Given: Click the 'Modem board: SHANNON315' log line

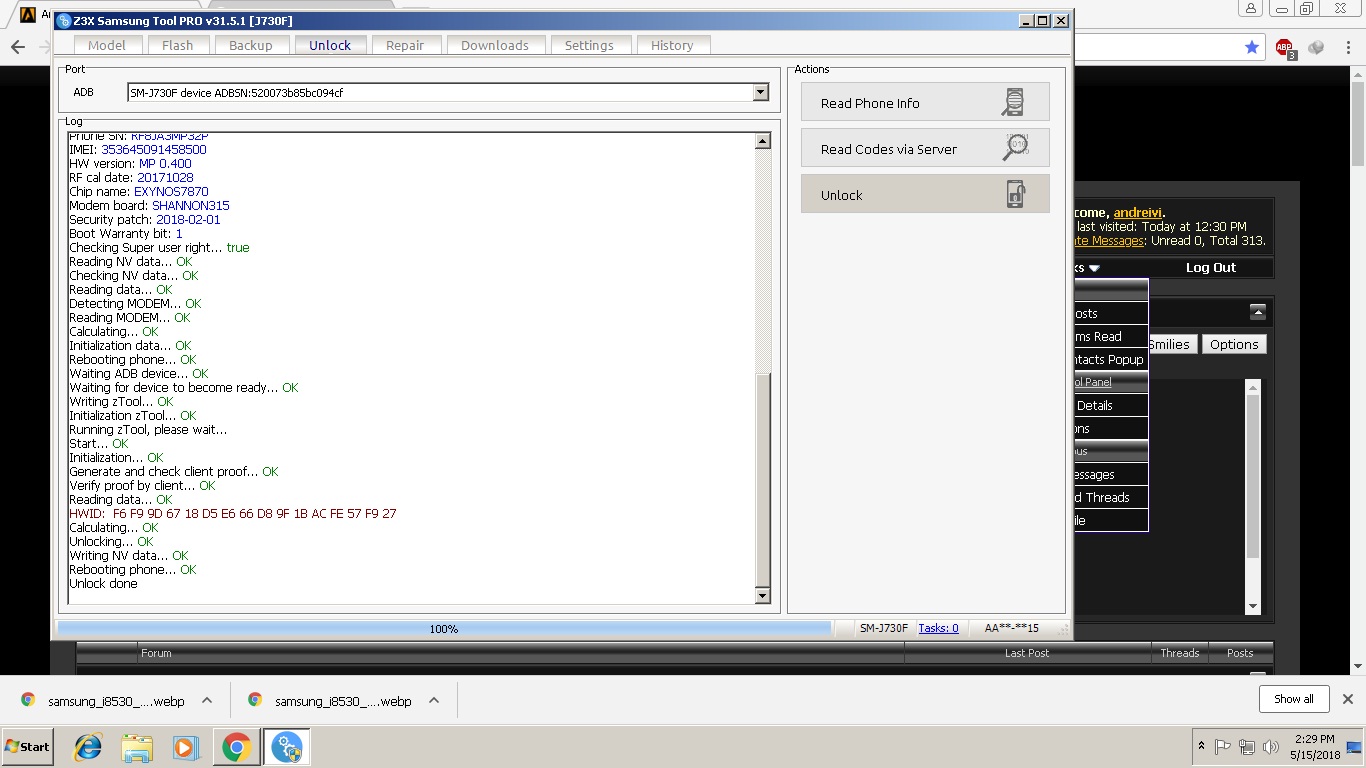Looking at the screenshot, I should click(x=149, y=206).
